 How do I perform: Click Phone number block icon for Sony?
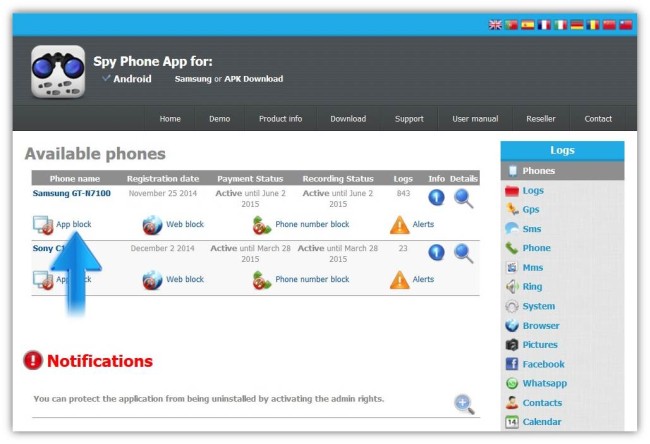tap(262, 280)
